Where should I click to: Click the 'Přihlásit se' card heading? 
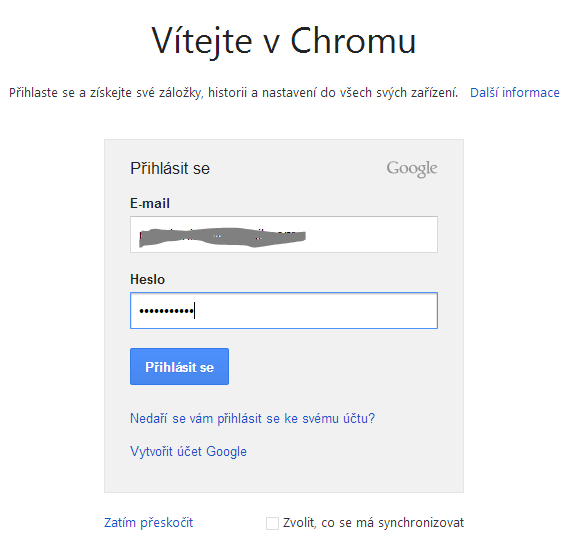click(170, 169)
